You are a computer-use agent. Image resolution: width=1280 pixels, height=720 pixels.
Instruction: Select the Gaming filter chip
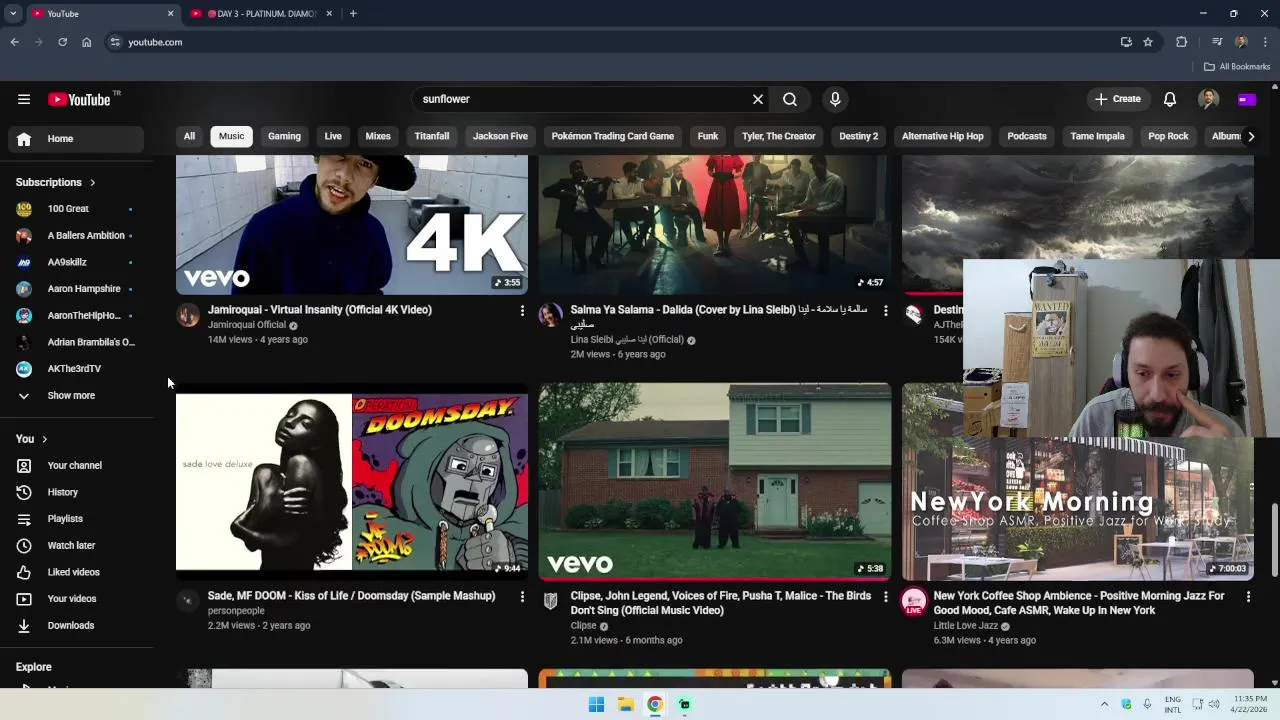284,136
